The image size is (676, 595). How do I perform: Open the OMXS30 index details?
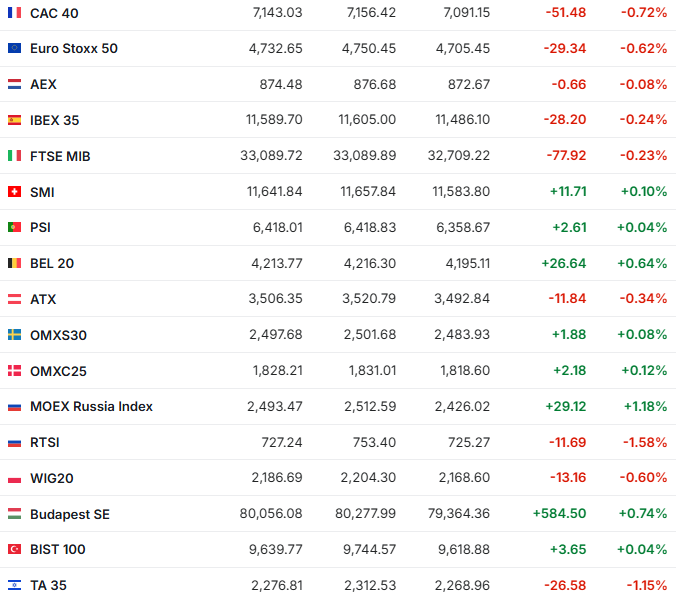click(x=58, y=335)
